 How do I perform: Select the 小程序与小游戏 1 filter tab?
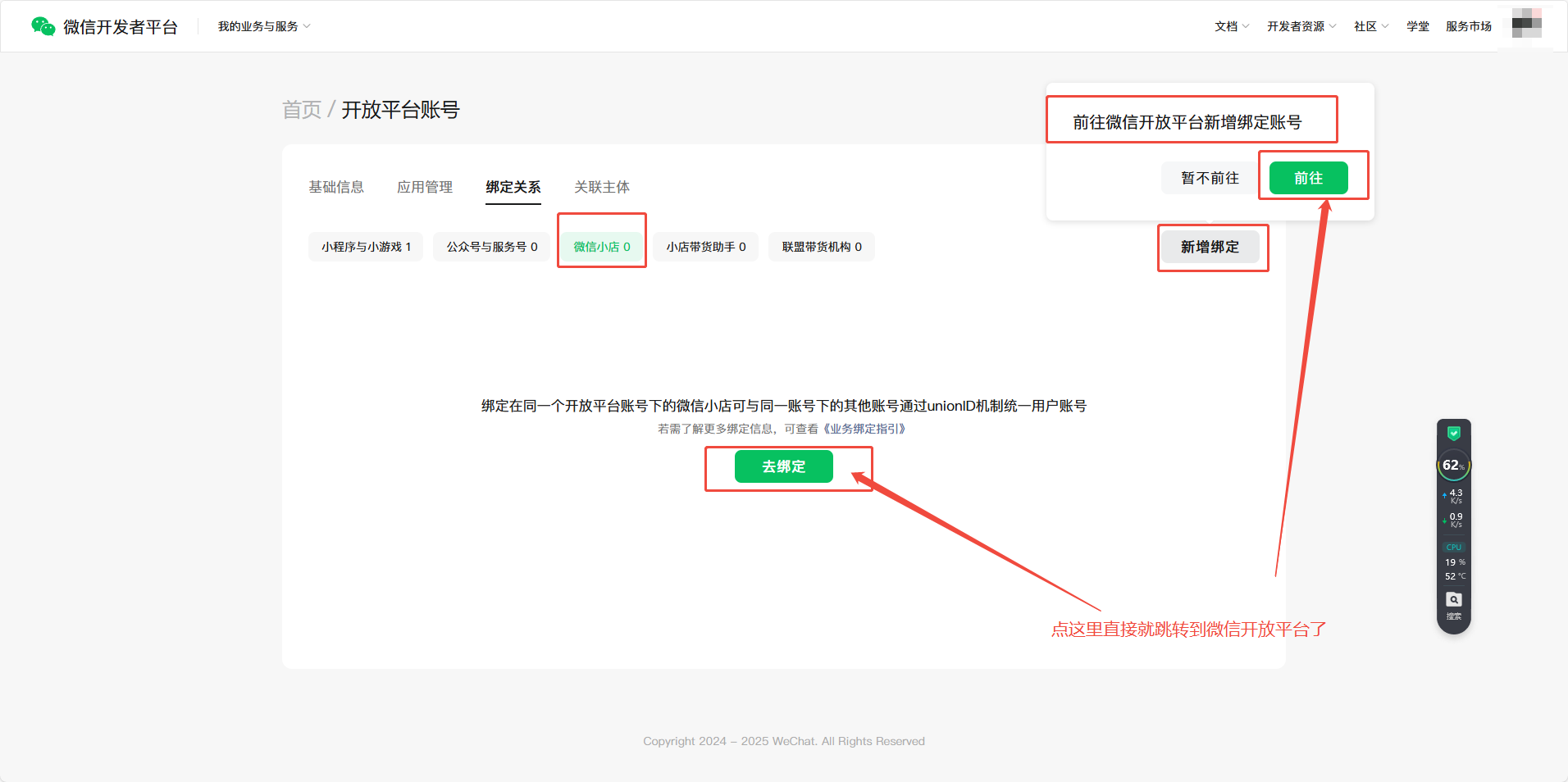pos(366,247)
